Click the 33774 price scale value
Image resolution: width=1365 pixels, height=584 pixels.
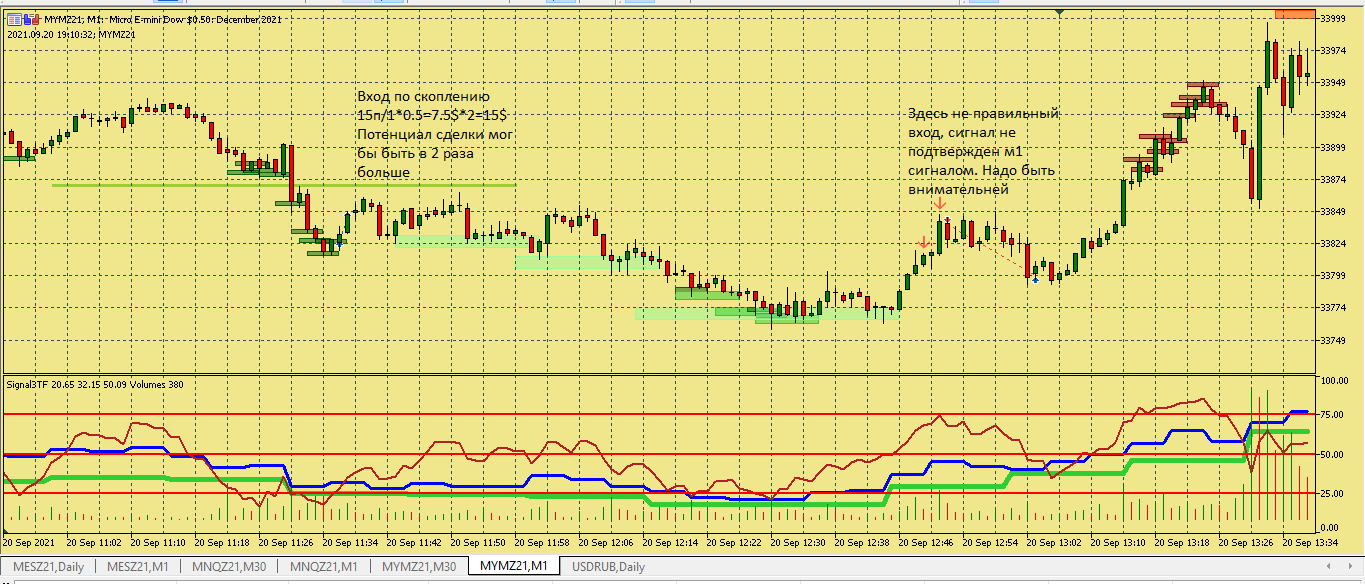tap(1332, 308)
